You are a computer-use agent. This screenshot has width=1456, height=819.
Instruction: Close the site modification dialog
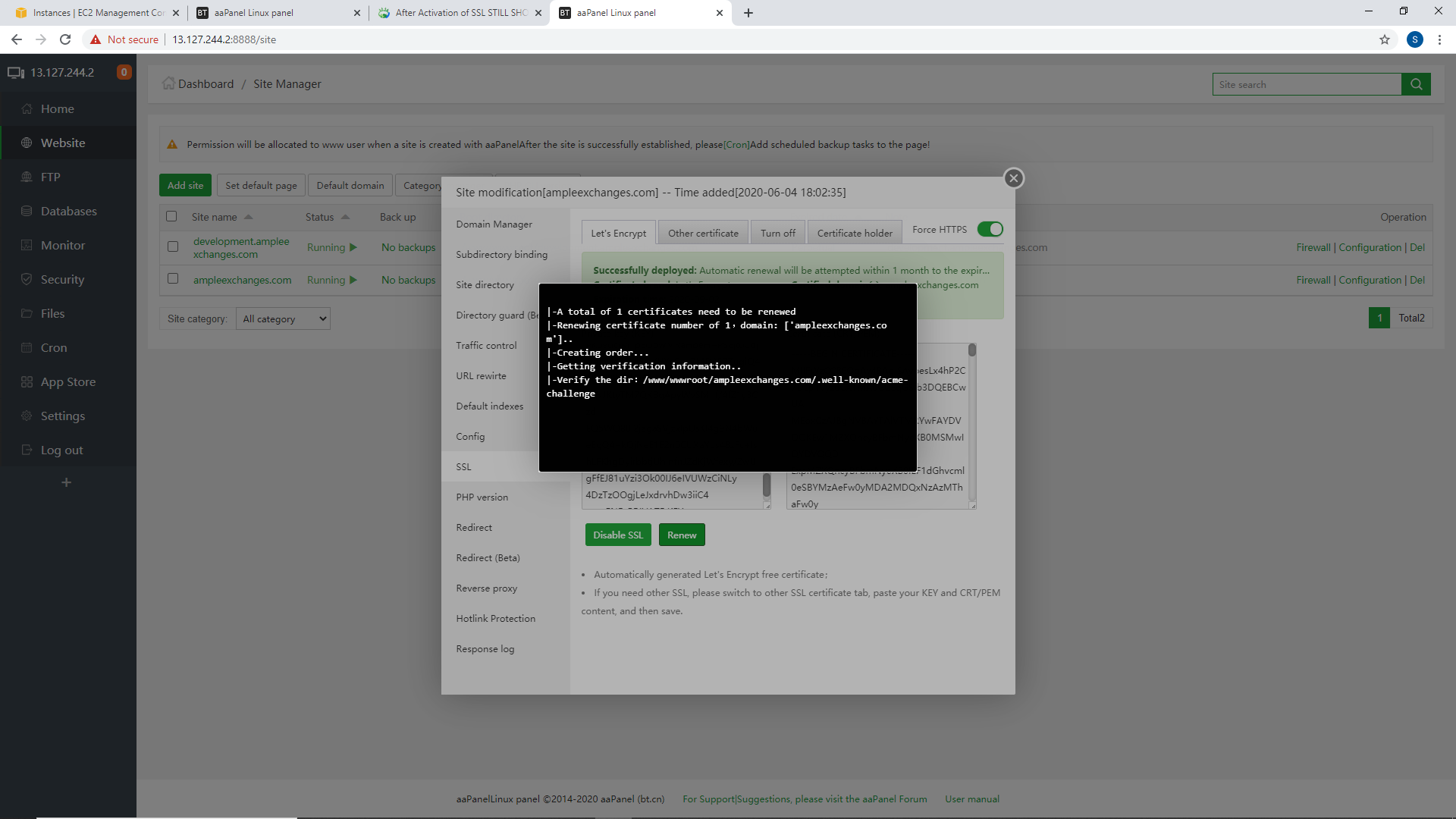point(1014,178)
